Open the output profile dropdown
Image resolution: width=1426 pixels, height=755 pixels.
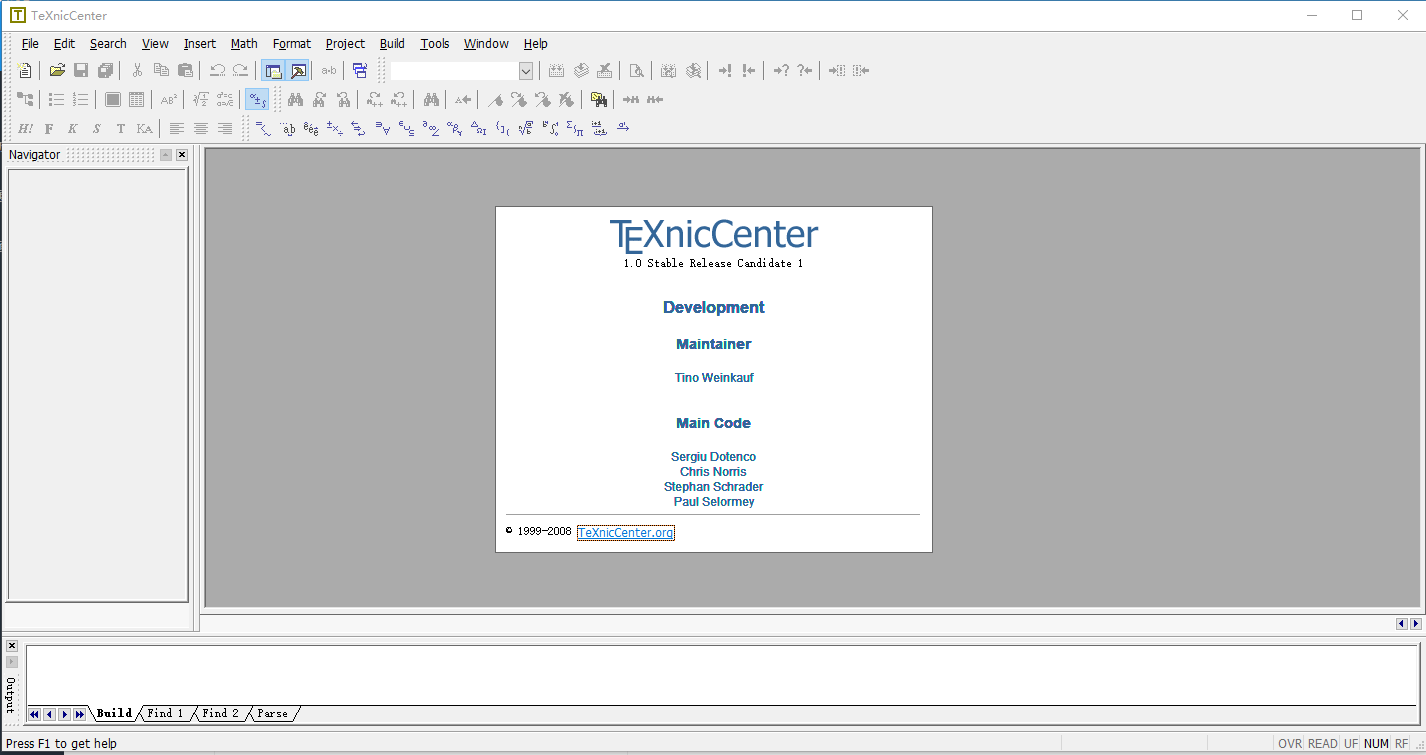pos(525,71)
